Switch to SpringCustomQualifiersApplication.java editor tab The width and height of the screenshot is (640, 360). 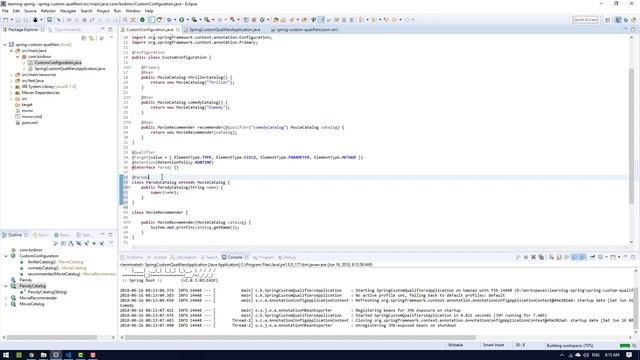click(x=224, y=30)
